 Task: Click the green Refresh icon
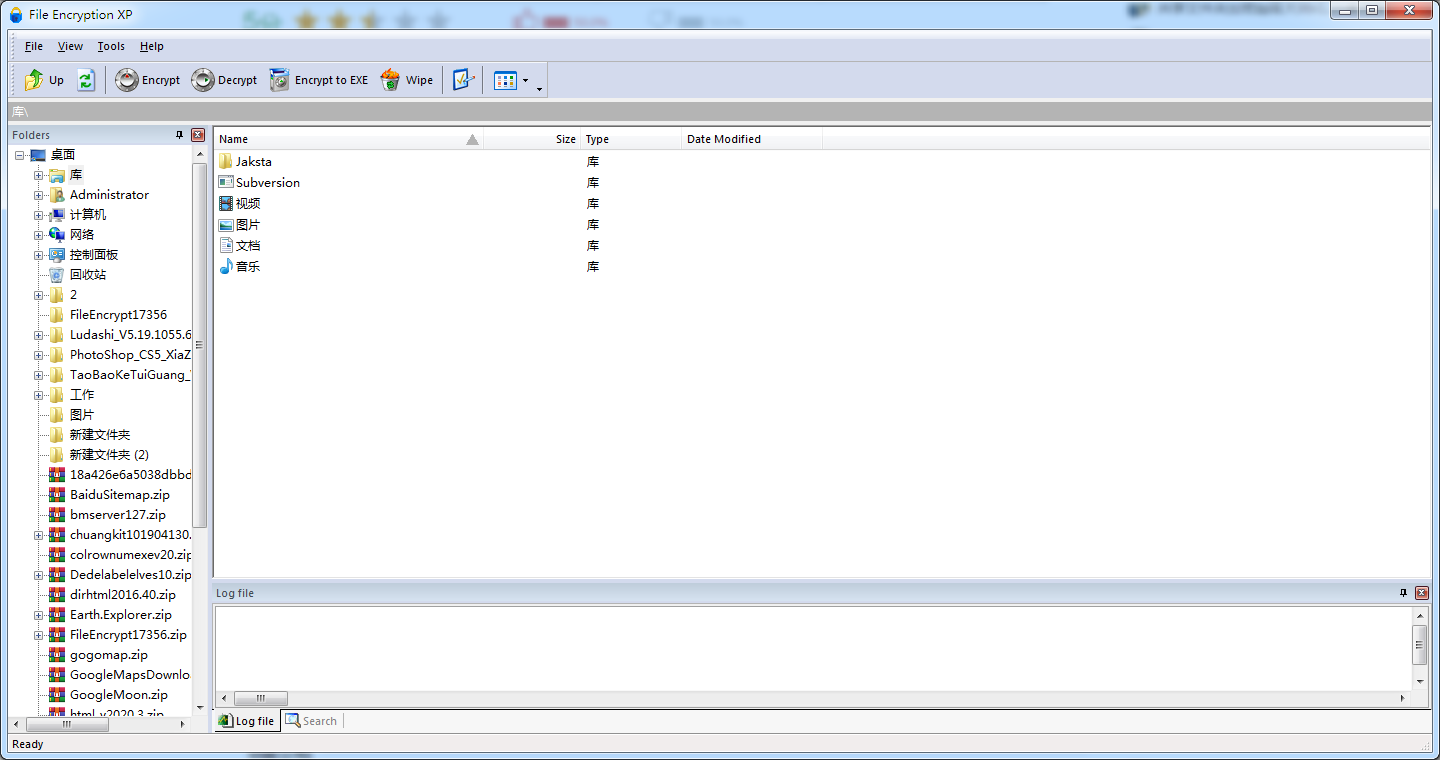86,80
